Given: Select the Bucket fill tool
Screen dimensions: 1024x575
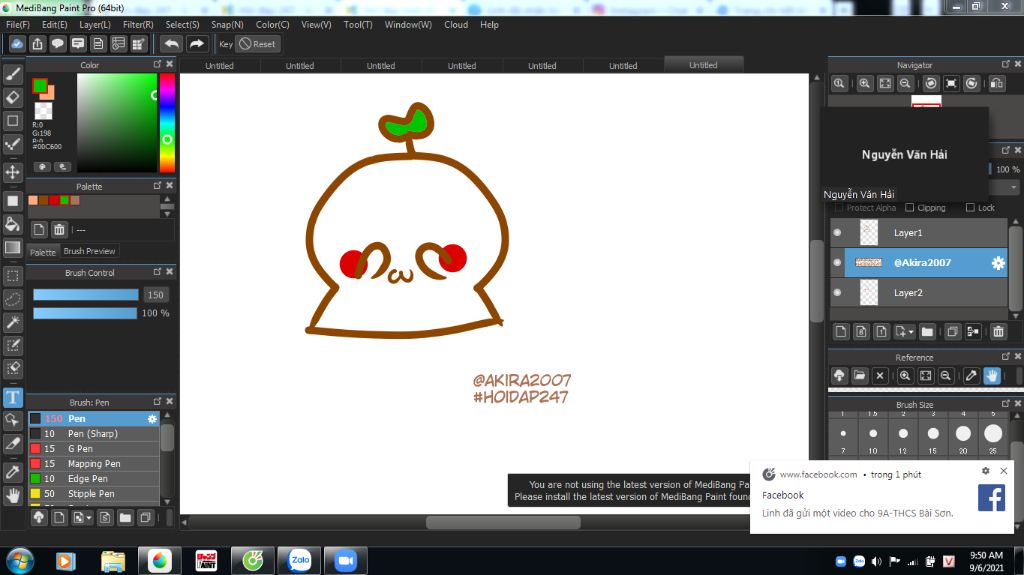Looking at the screenshot, I should point(12,224).
